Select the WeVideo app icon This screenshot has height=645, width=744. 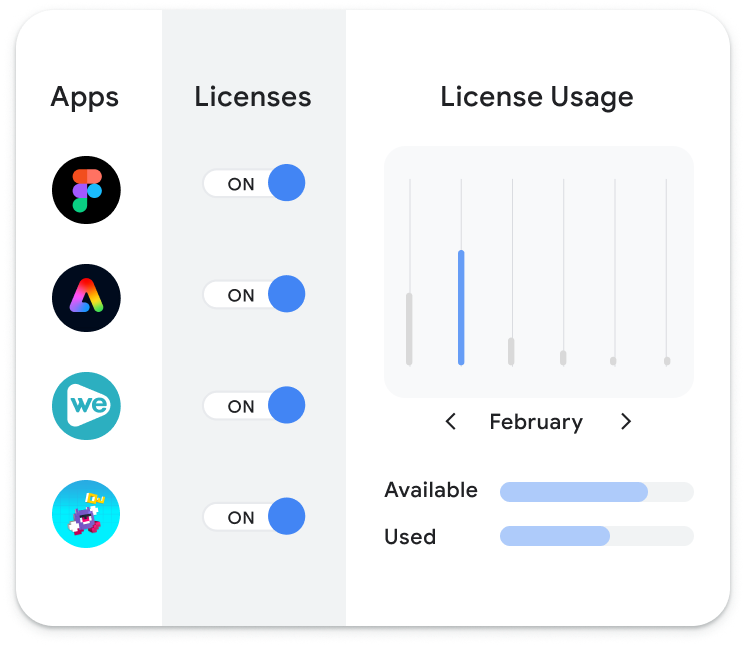86,406
